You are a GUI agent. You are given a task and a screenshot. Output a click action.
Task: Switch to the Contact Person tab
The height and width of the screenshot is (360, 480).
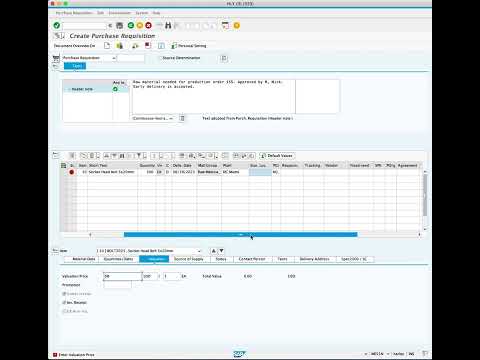tap(252, 259)
